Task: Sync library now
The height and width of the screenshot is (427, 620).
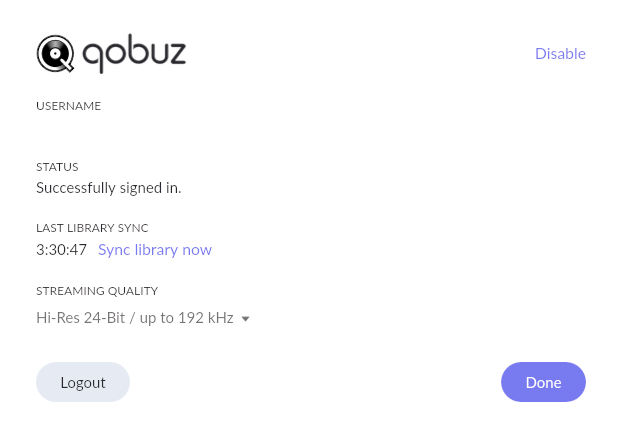Action: coord(155,250)
